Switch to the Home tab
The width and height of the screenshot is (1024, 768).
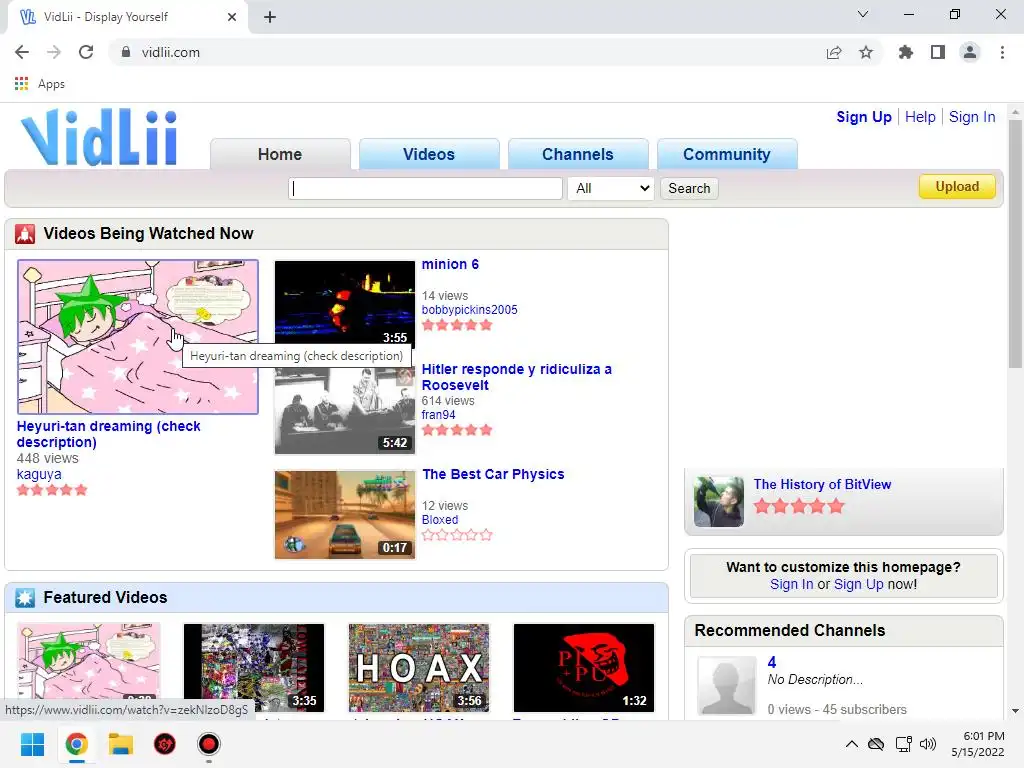pyautogui.click(x=280, y=154)
